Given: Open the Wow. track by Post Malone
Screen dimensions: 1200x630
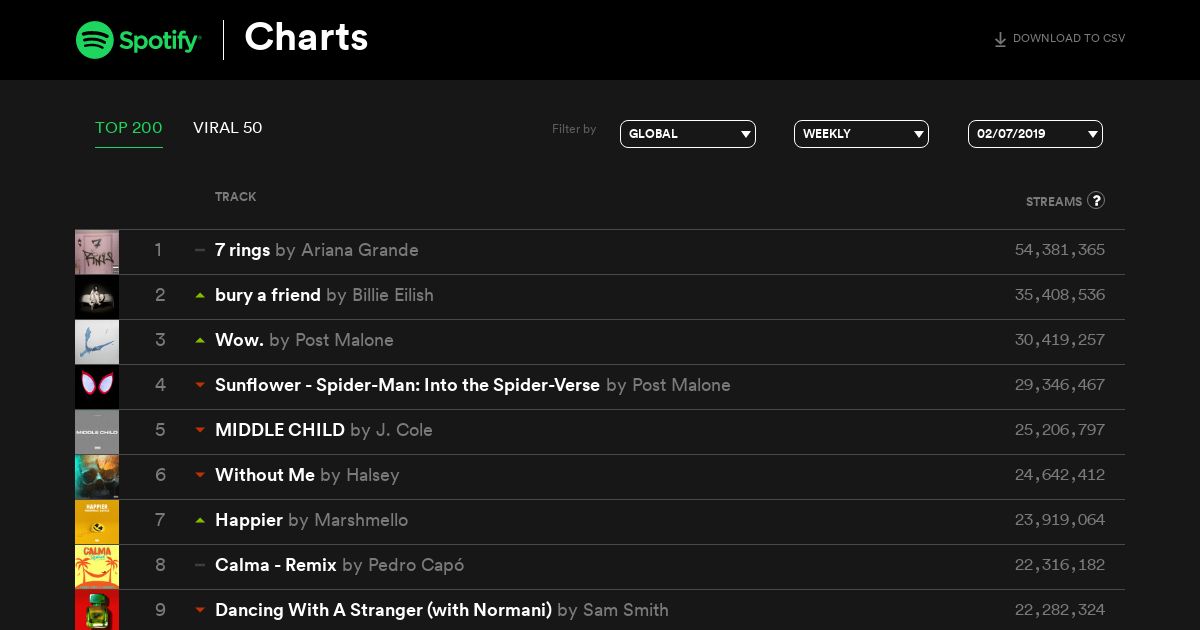Looking at the screenshot, I should [239, 340].
